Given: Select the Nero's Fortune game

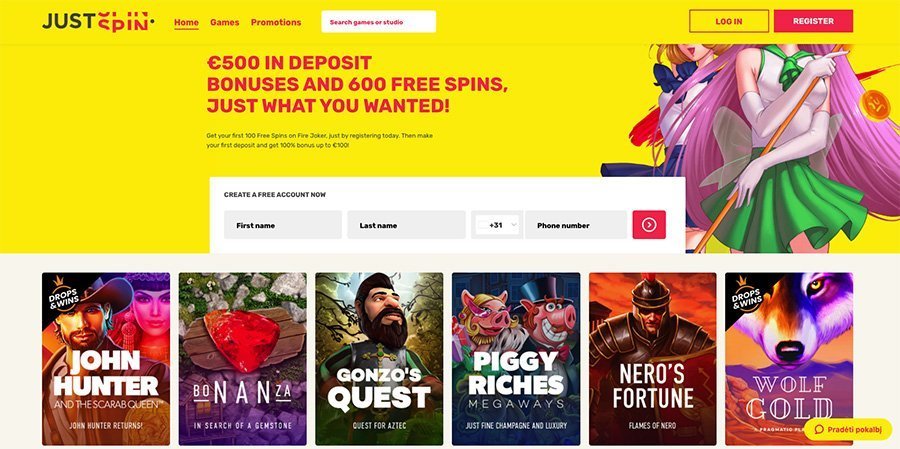Looking at the screenshot, I should point(653,359).
